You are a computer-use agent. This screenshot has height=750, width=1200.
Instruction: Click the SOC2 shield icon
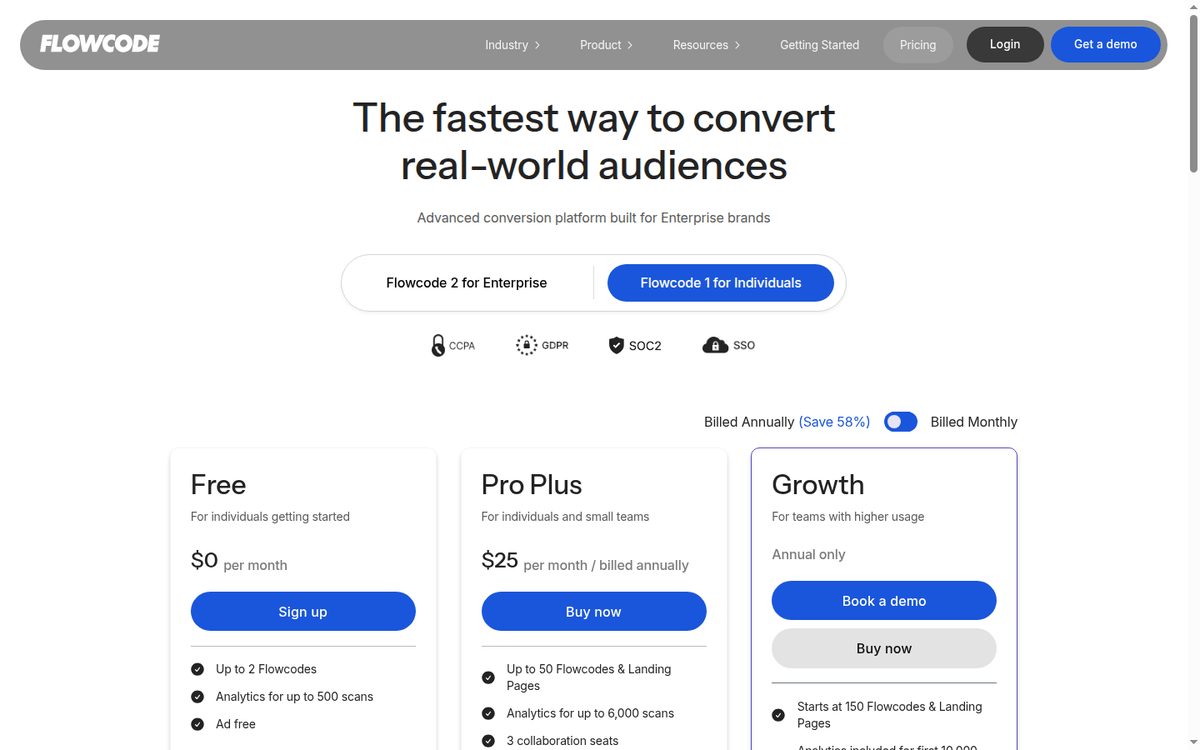(x=616, y=345)
